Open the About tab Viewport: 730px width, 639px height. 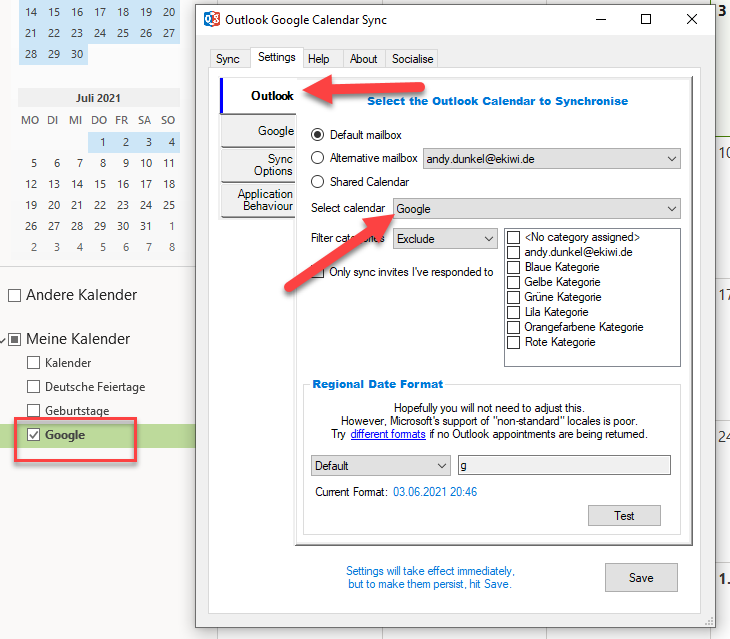tap(364, 59)
